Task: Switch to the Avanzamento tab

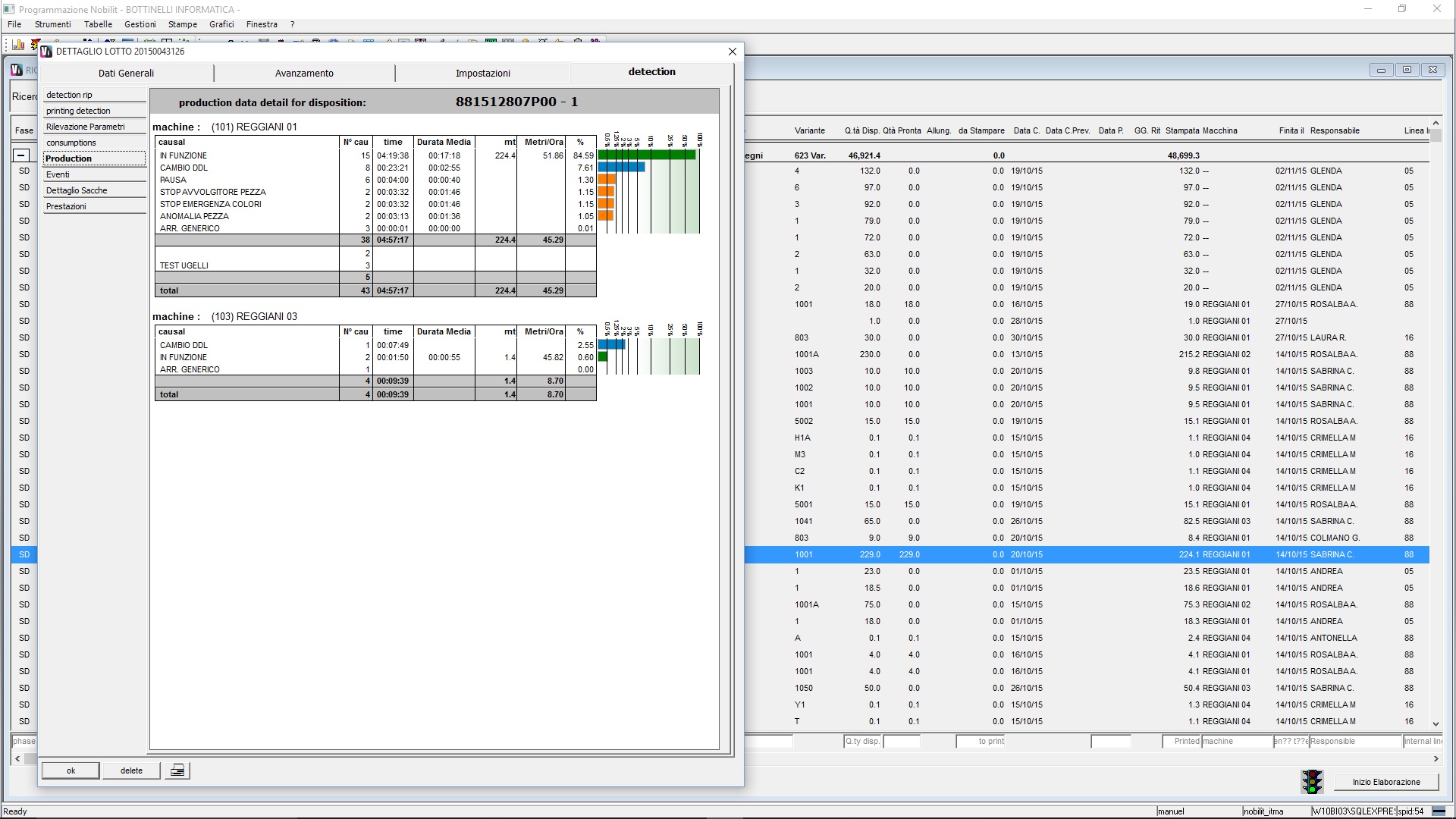Action: point(304,74)
